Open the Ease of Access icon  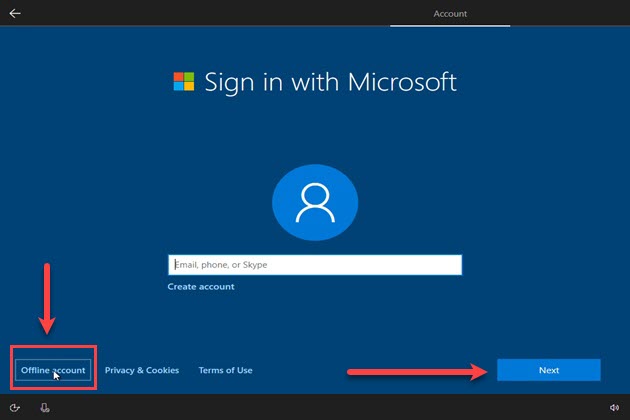pos(14,408)
